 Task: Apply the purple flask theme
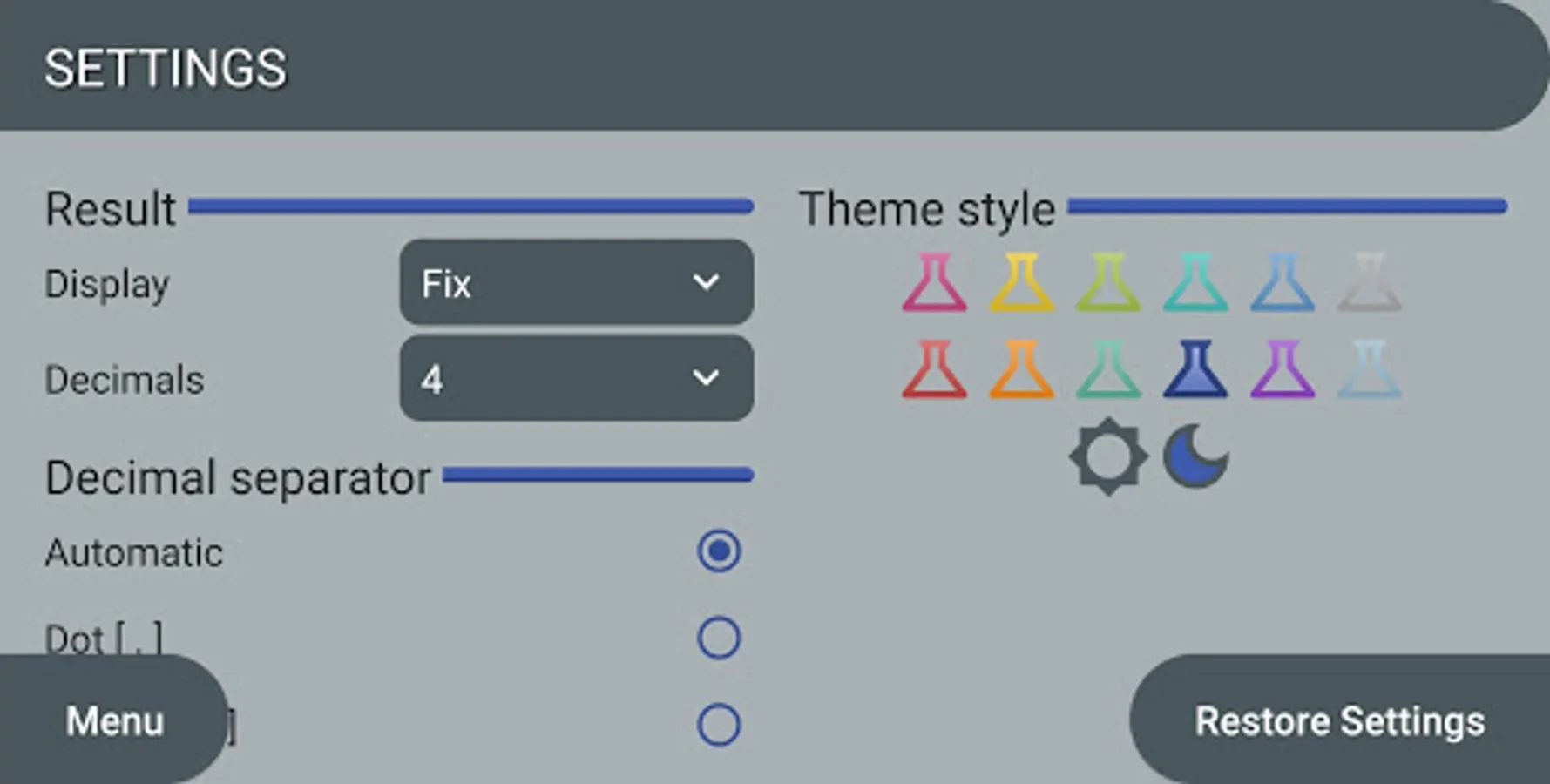click(1283, 370)
